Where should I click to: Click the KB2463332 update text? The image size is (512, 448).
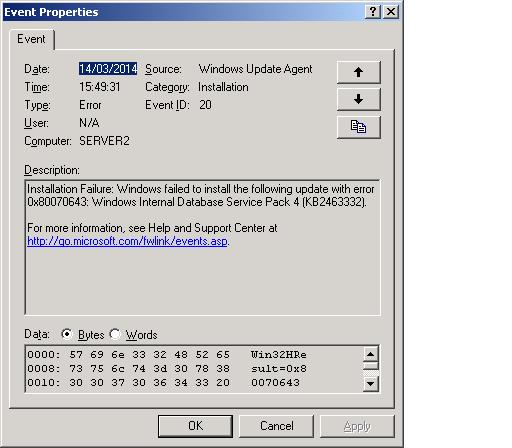[x=334, y=202]
